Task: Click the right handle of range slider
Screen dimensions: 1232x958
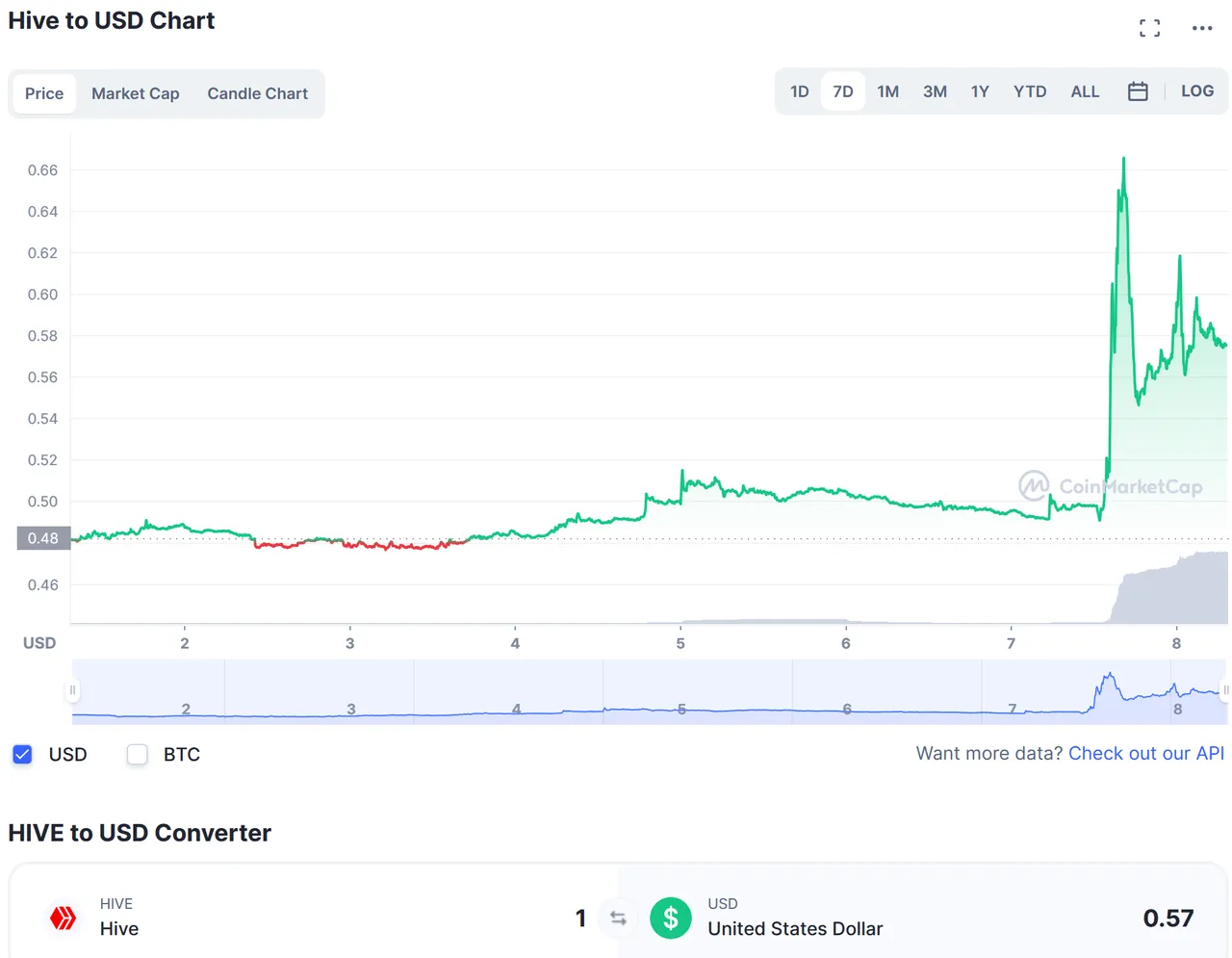Action: click(1225, 690)
